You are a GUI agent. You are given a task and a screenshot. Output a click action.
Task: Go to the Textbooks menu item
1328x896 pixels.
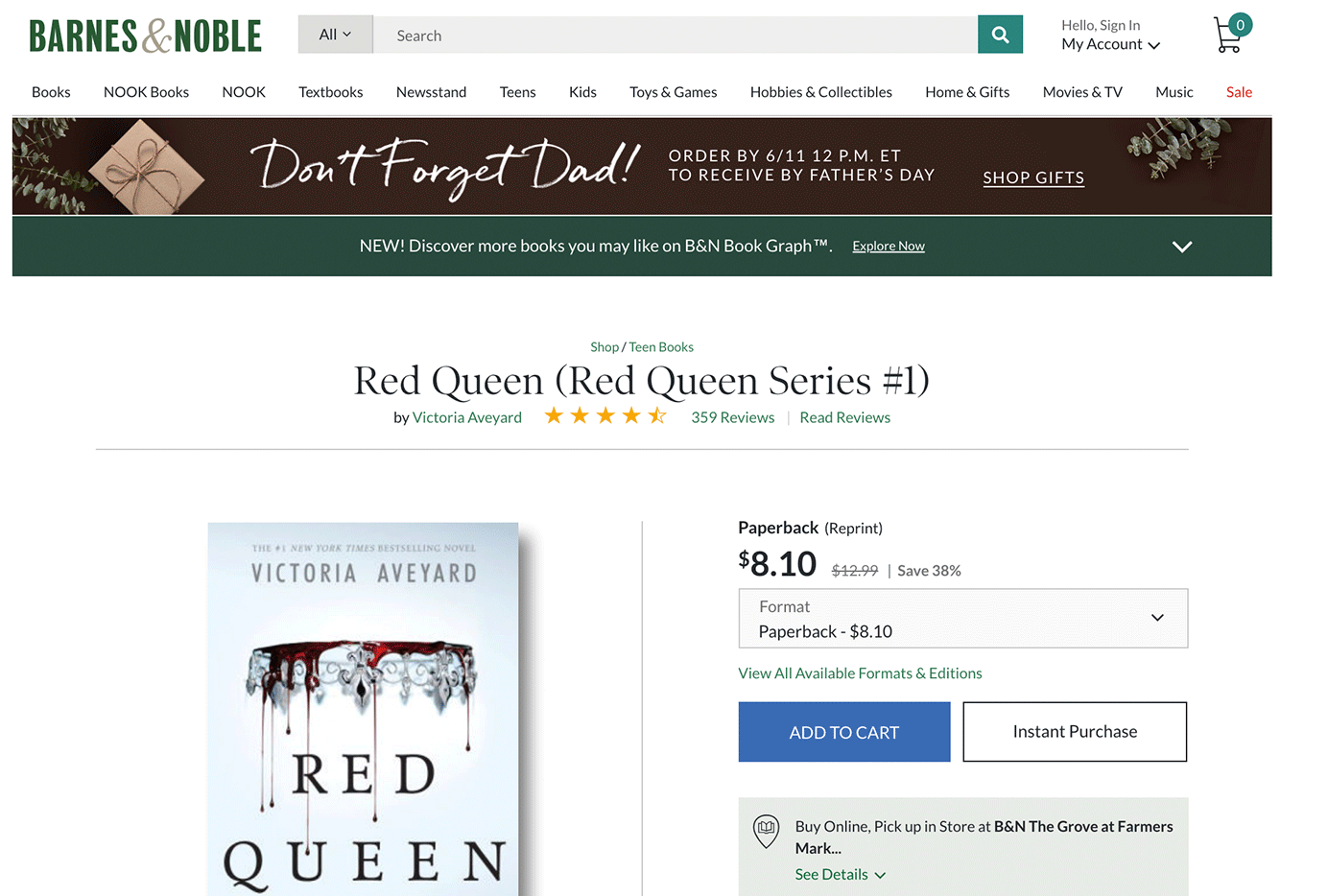[330, 92]
